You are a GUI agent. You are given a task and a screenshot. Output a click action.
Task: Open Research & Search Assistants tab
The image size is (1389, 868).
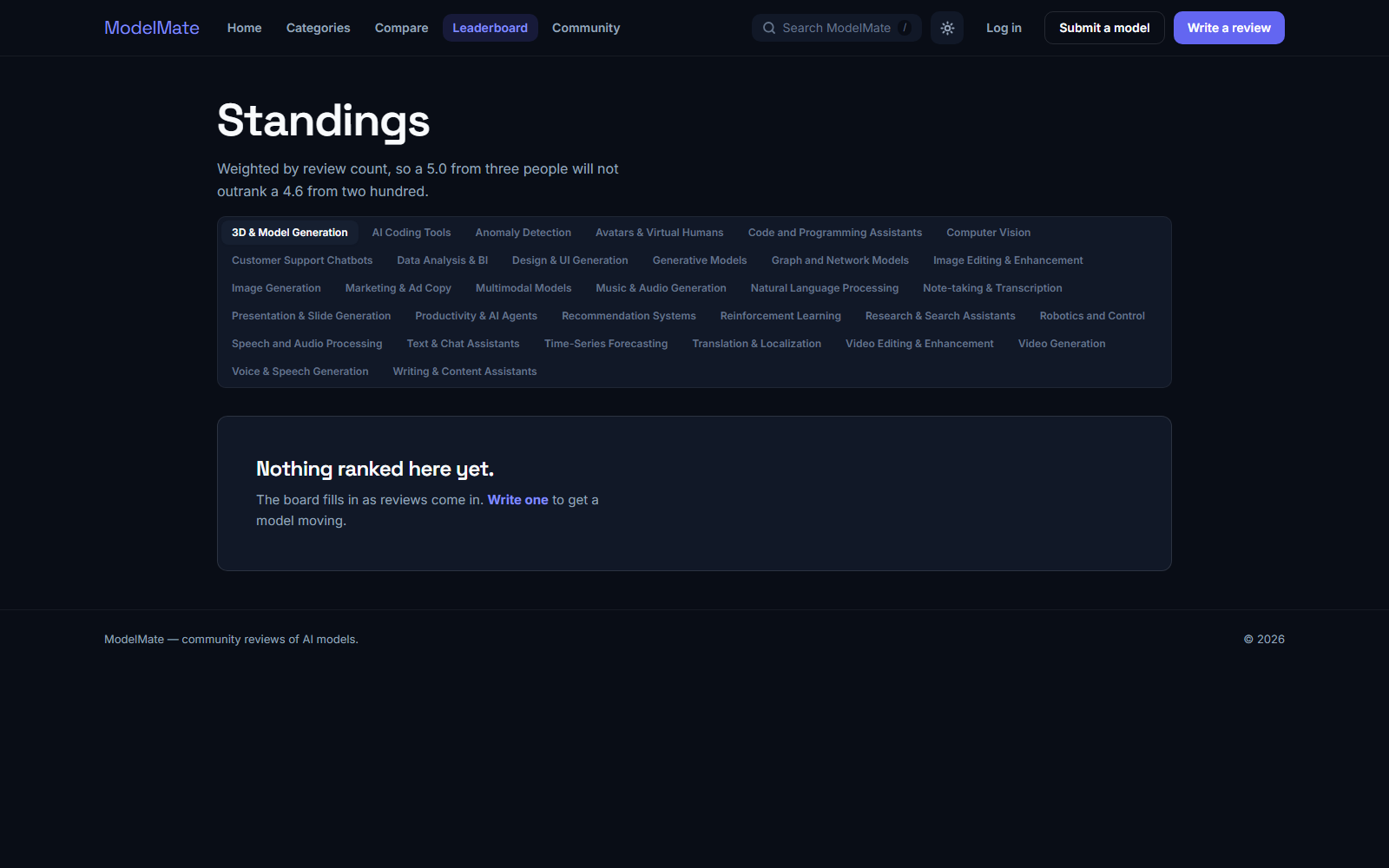(x=940, y=316)
